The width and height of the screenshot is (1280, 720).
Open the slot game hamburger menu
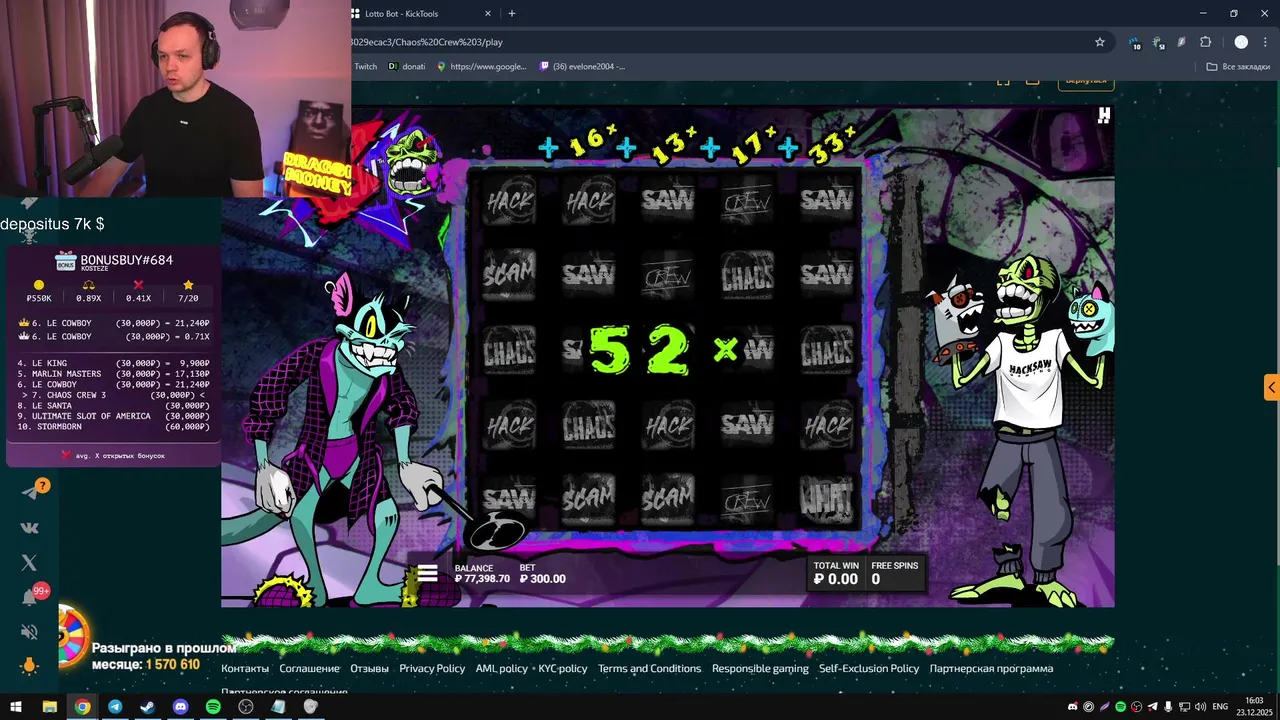click(427, 573)
